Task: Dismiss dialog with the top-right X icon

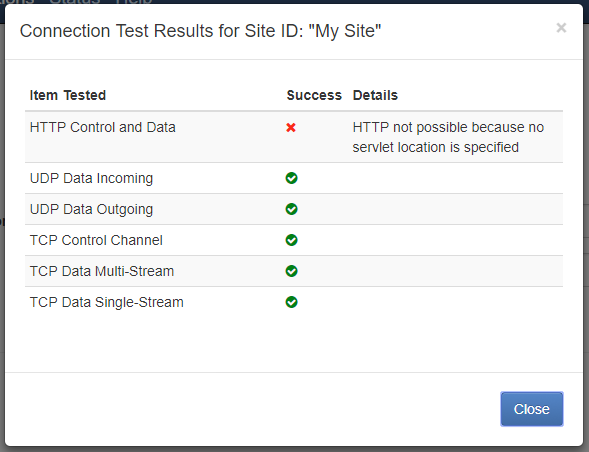Action: [x=561, y=28]
